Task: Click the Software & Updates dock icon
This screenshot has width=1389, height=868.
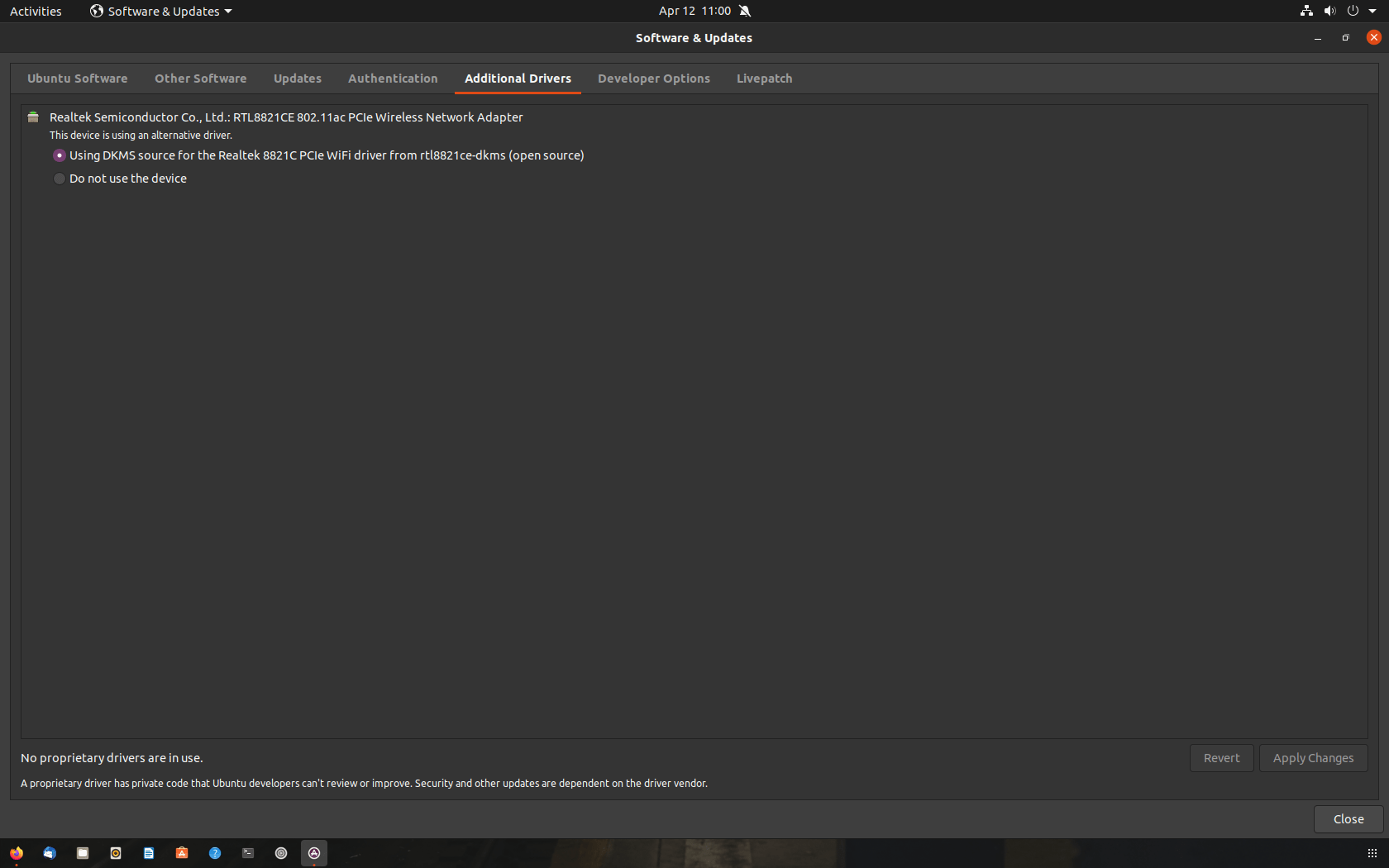Action: coord(314,853)
